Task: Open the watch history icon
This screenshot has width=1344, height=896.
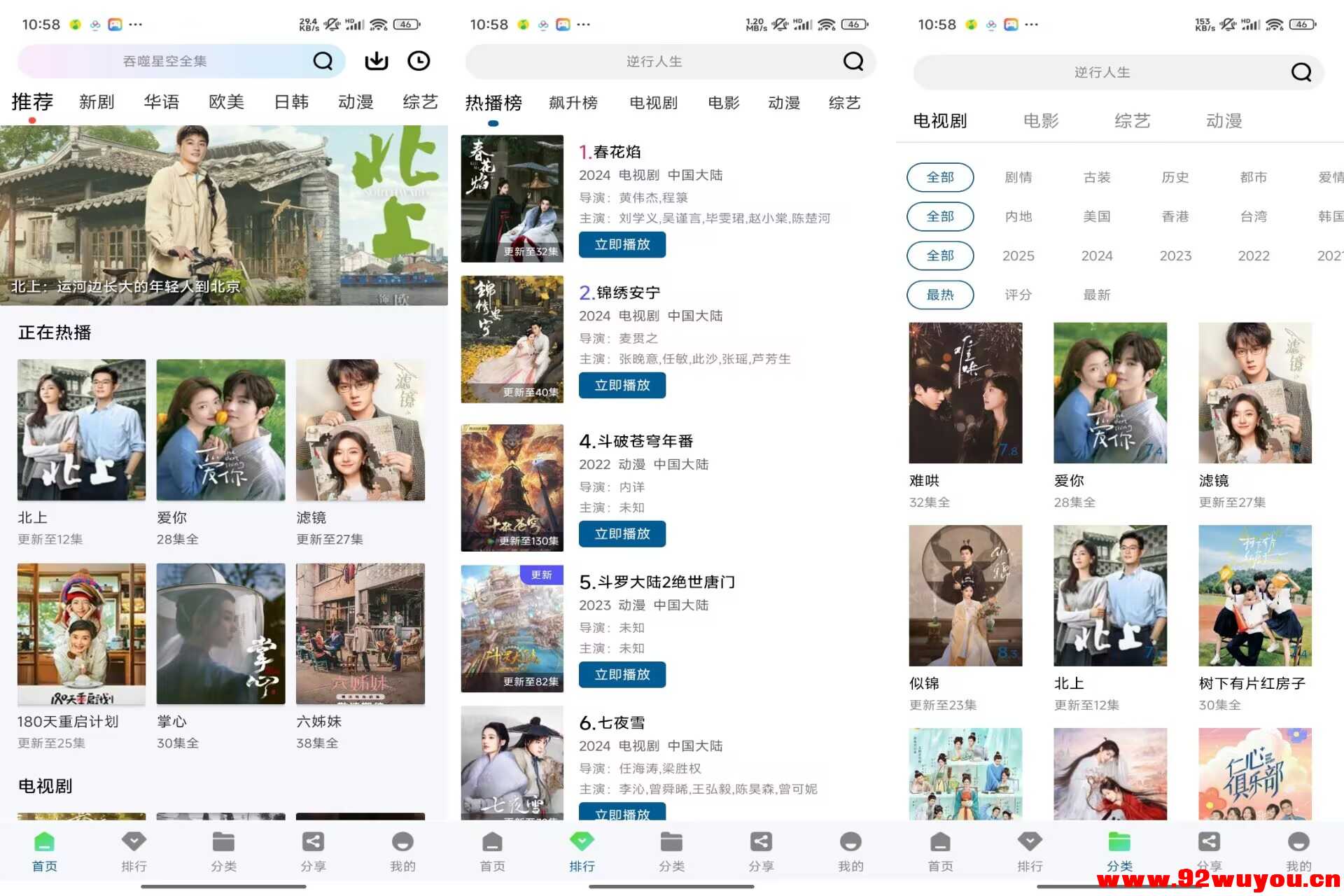Action: [419, 61]
